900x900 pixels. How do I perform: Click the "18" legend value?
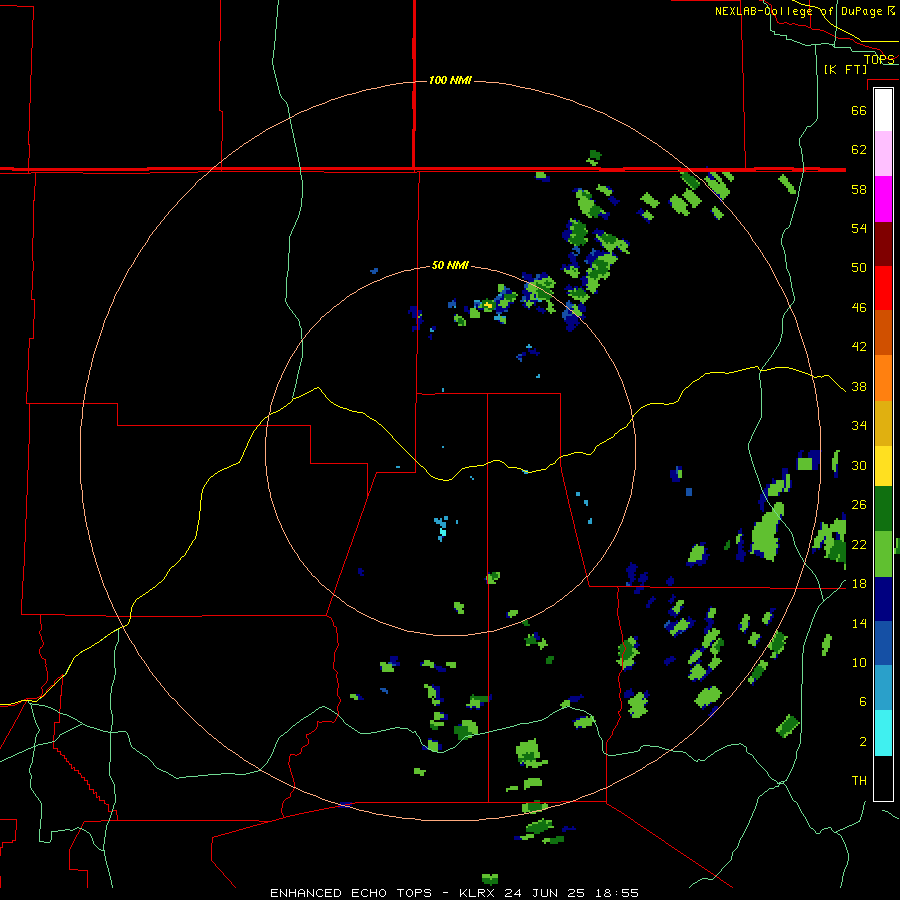click(x=859, y=584)
